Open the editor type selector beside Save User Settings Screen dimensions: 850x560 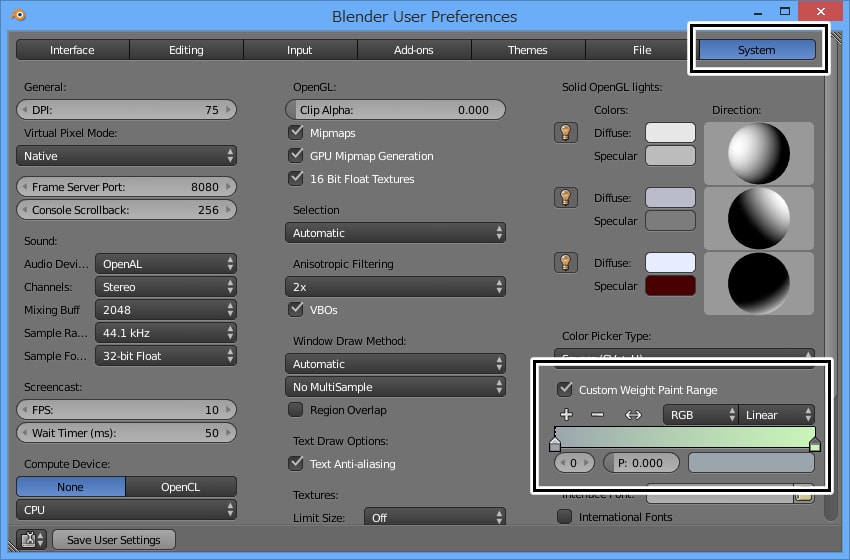point(32,540)
